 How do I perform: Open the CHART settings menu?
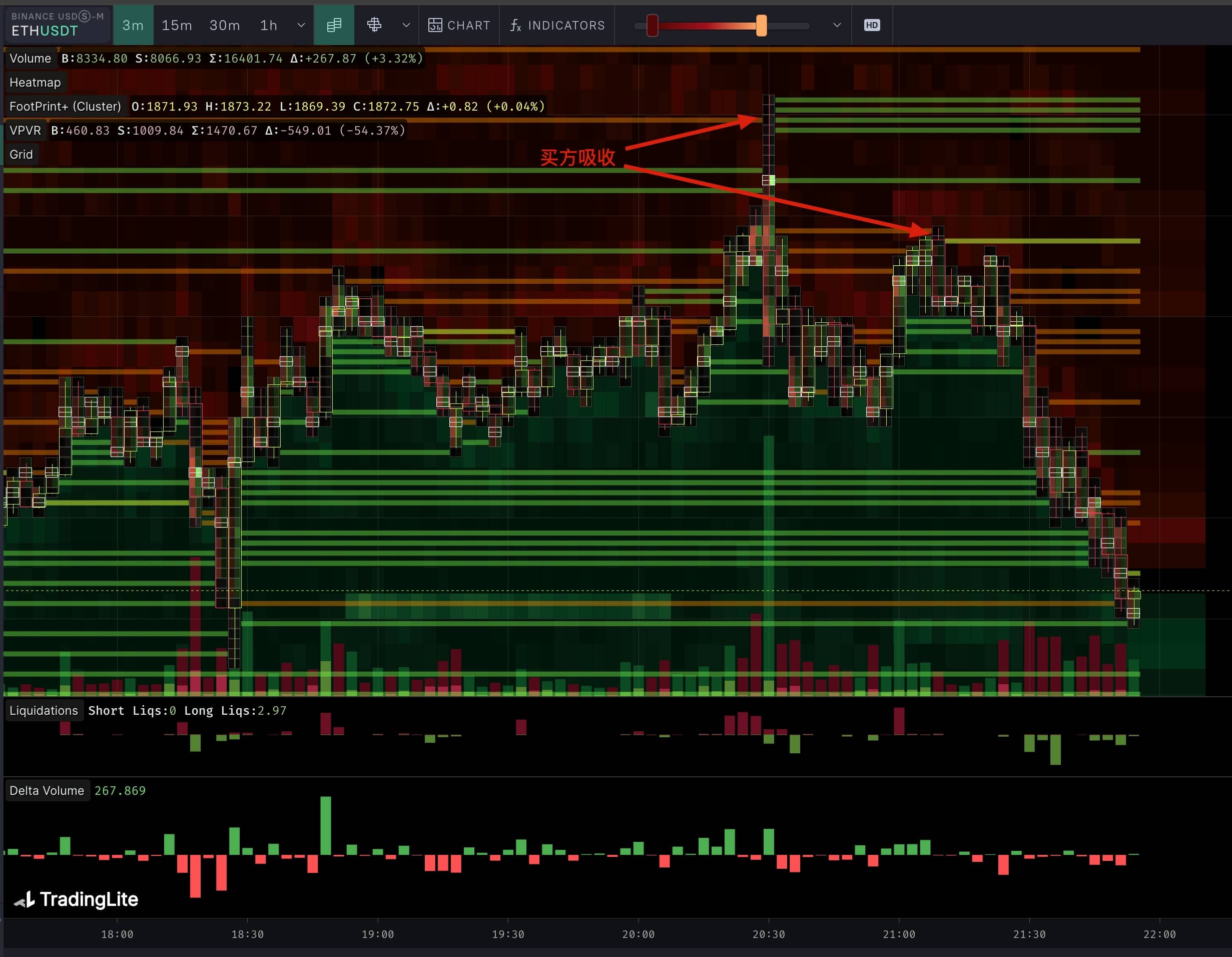(x=459, y=26)
